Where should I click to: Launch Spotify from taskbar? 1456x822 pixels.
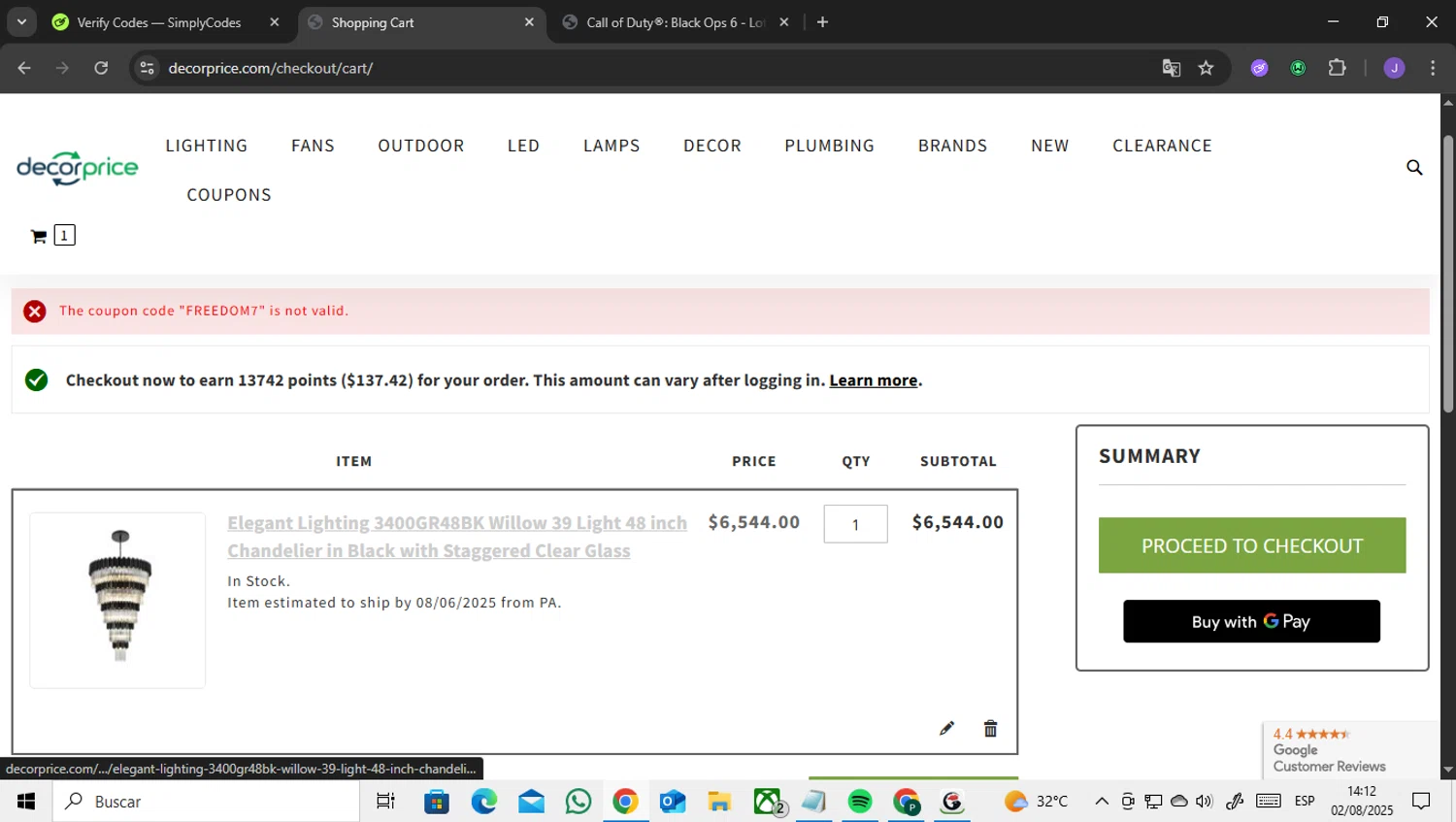tap(860, 802)
